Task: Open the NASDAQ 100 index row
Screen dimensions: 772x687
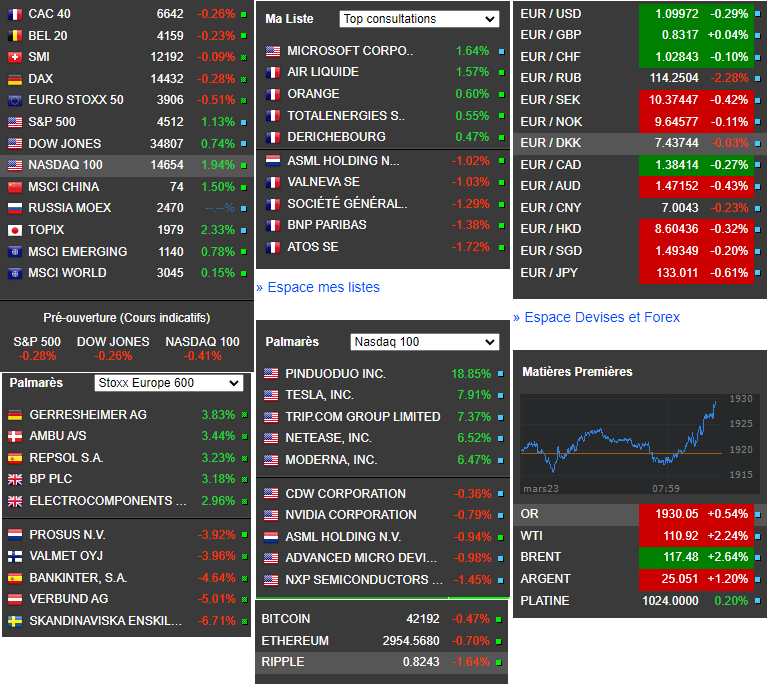Action: pyautogui.click(x=127, y=165)
